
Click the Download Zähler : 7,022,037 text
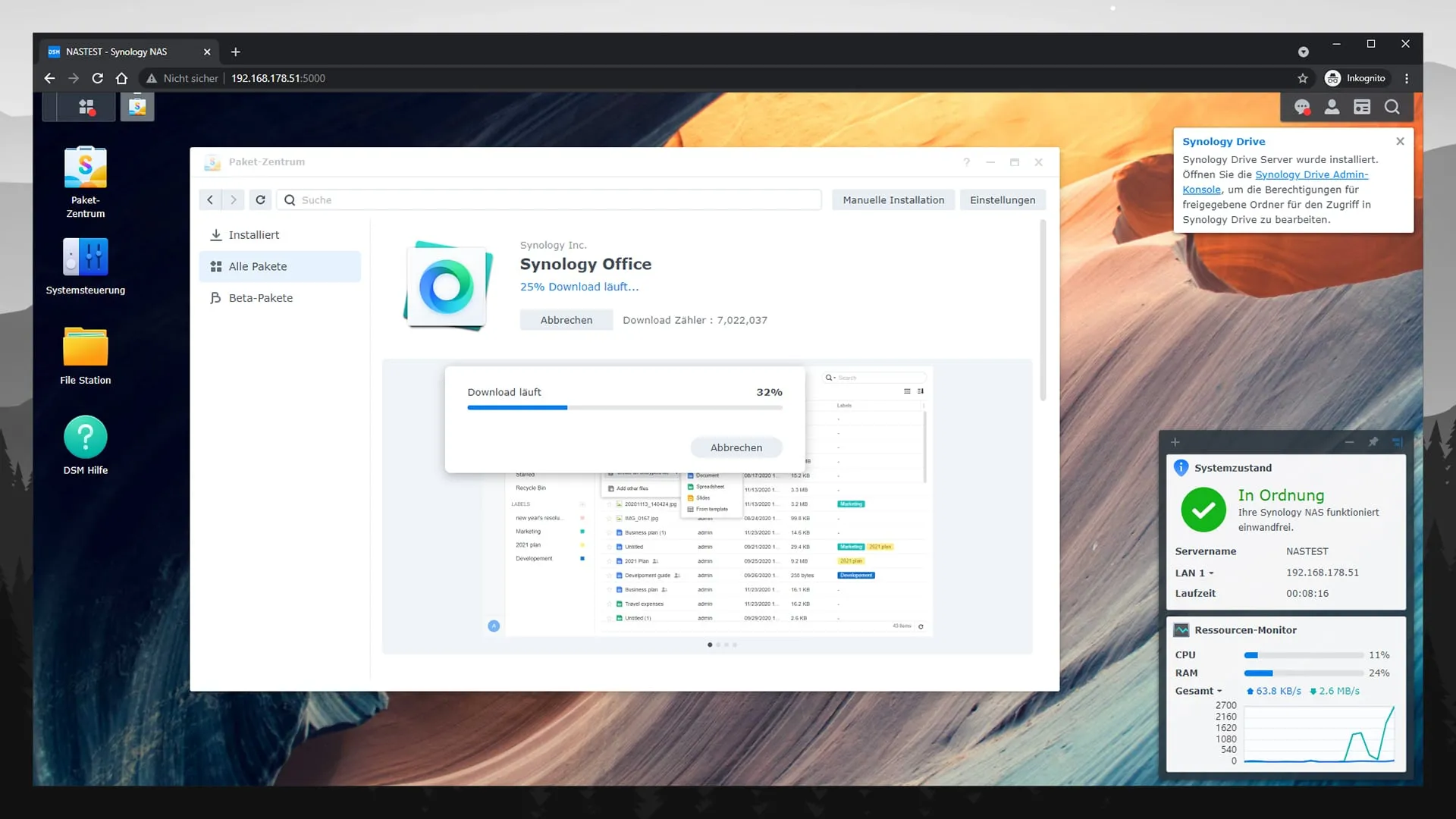[695, 320]
